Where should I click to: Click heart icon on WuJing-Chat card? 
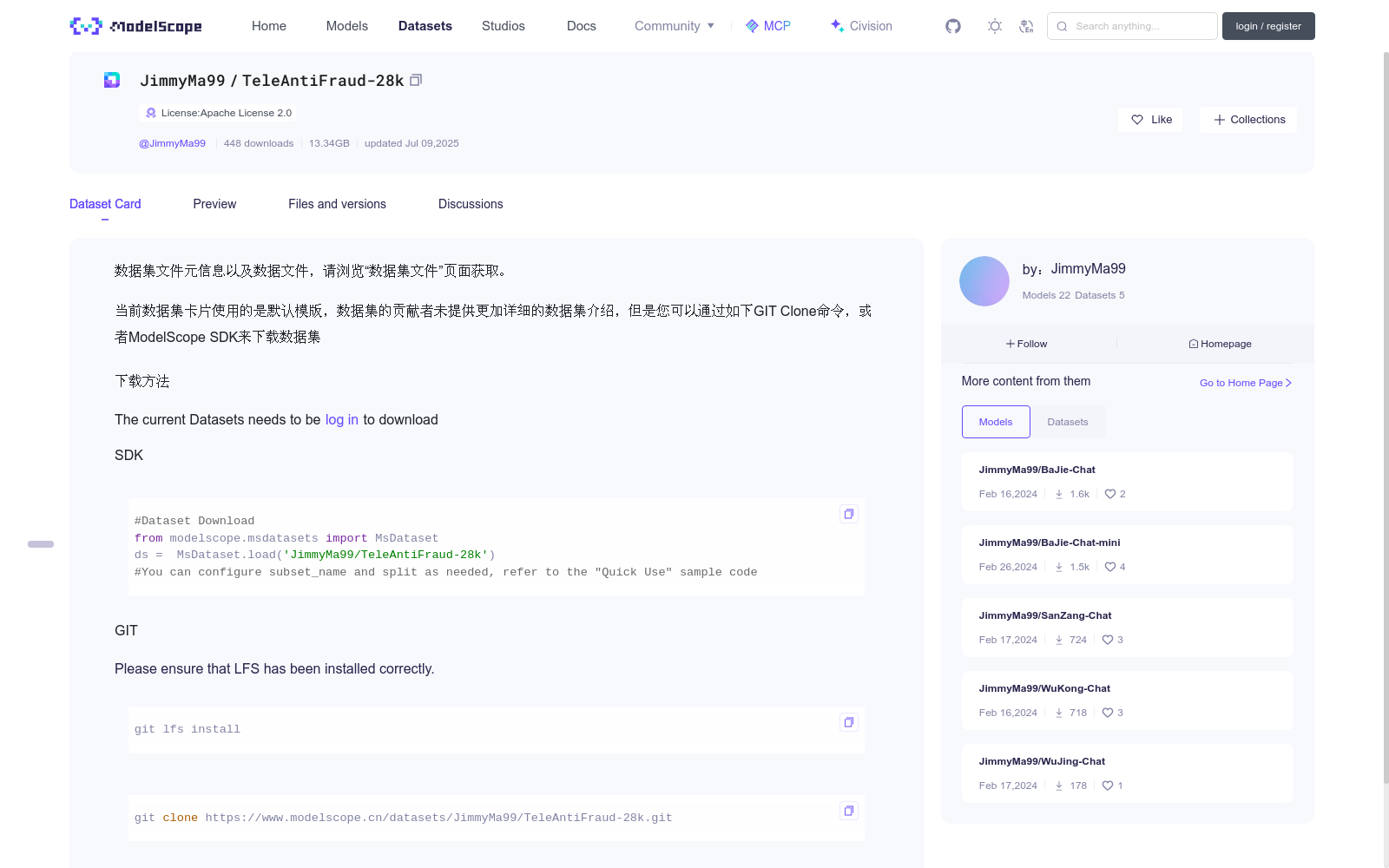coord(1108,786)
